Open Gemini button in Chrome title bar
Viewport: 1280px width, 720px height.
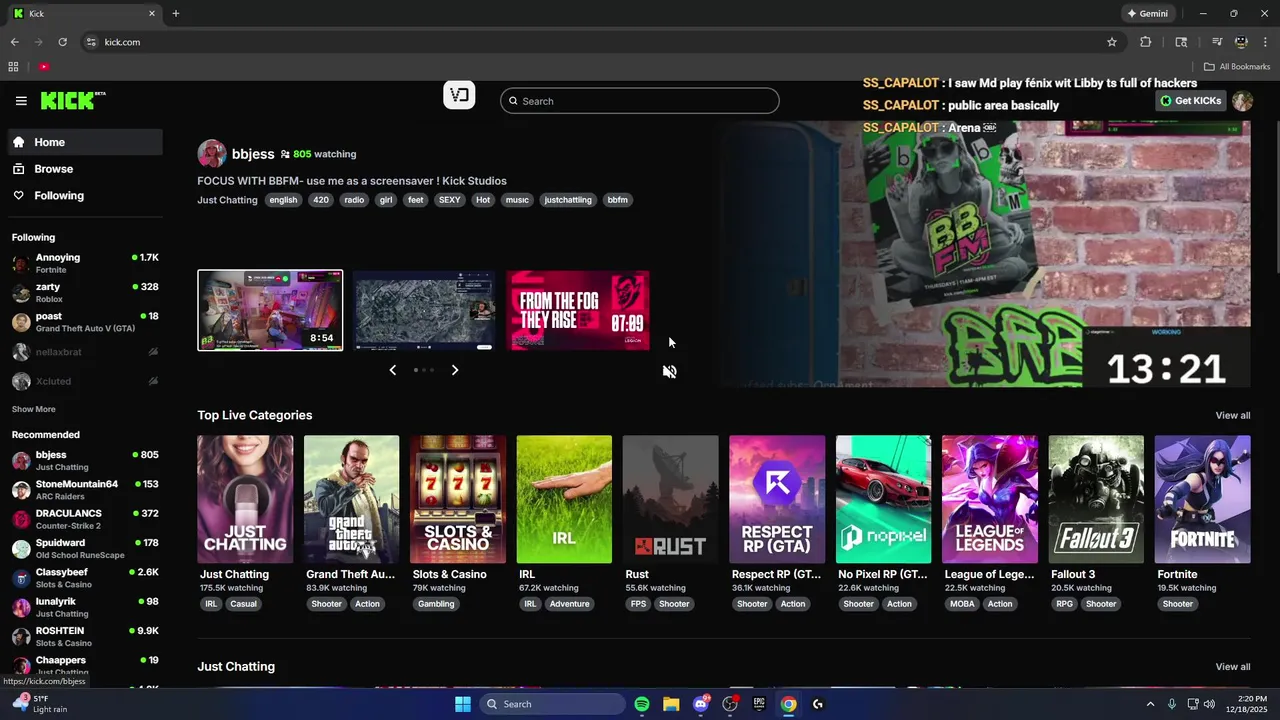tap(1148, 14)
